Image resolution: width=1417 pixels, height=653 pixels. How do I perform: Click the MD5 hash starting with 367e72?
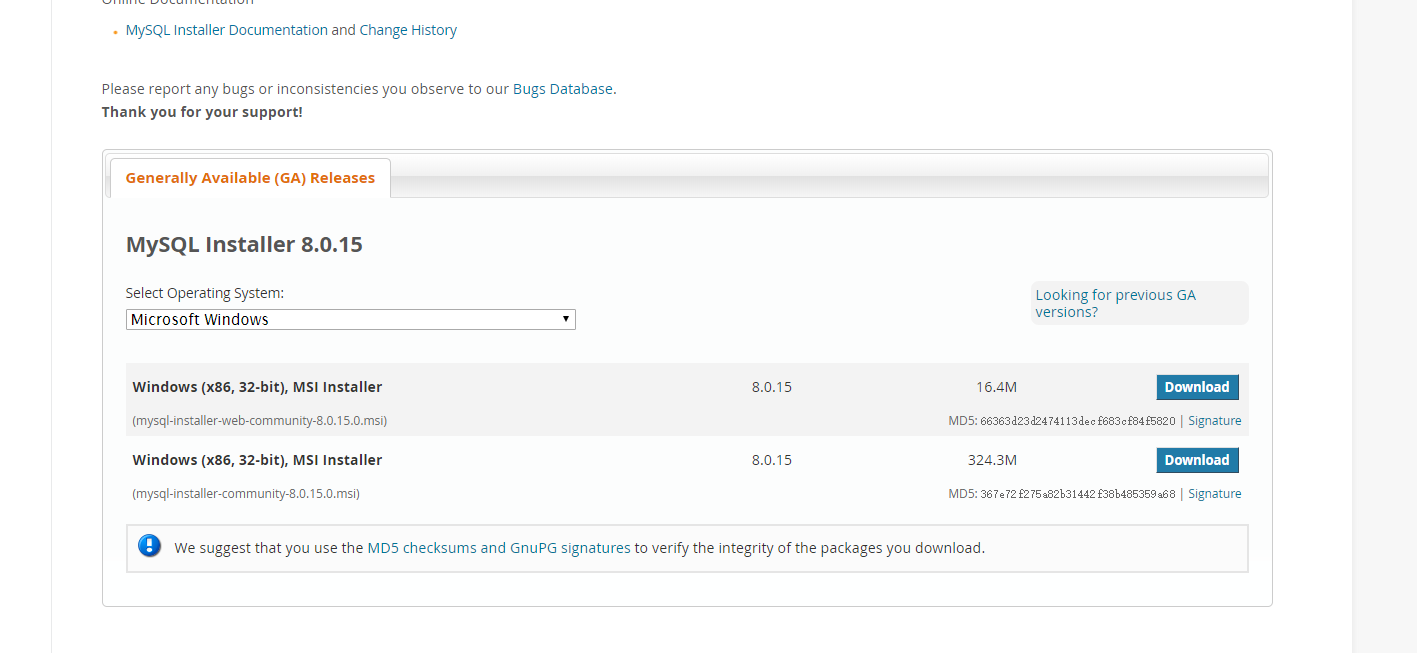[x=1078, y=494]
